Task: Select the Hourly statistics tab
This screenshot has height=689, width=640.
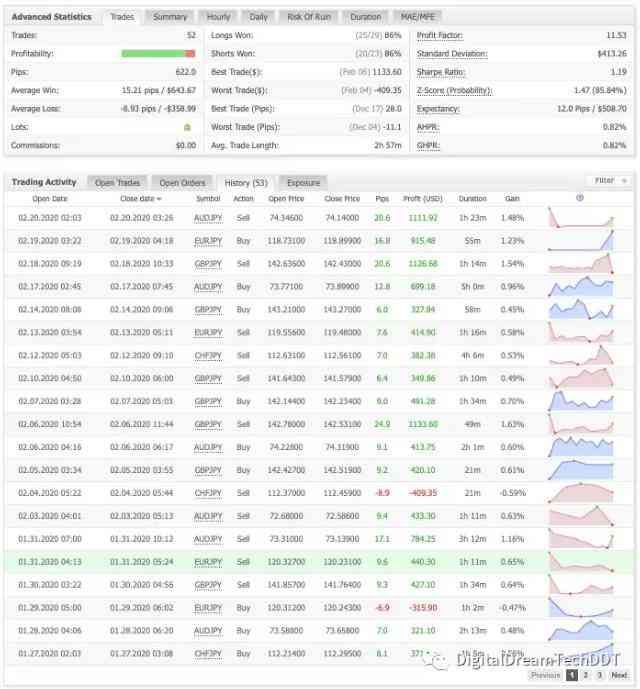Action: (218, 17)
